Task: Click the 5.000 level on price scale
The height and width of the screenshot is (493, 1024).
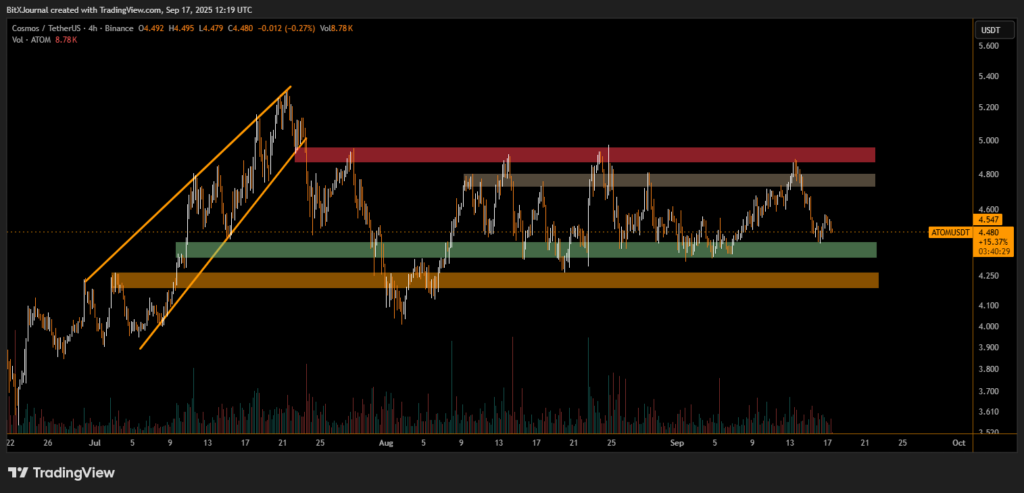Action: pos(988,141)
